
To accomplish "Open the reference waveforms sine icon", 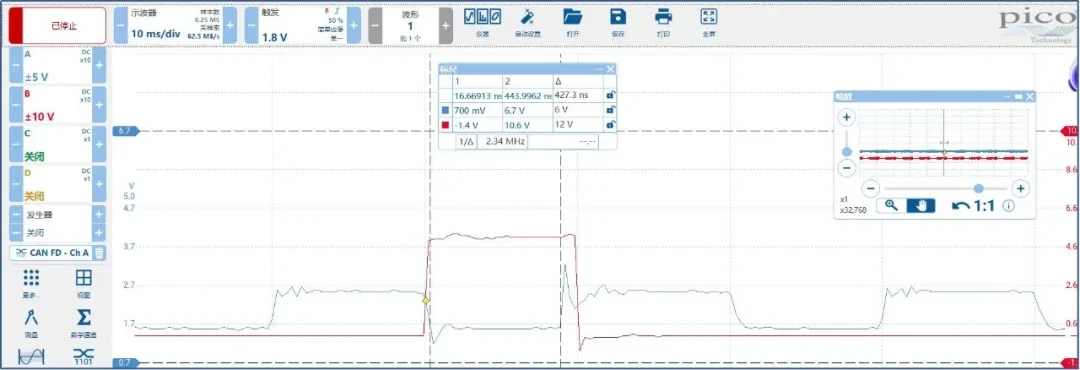I will (x=31, y=358).
